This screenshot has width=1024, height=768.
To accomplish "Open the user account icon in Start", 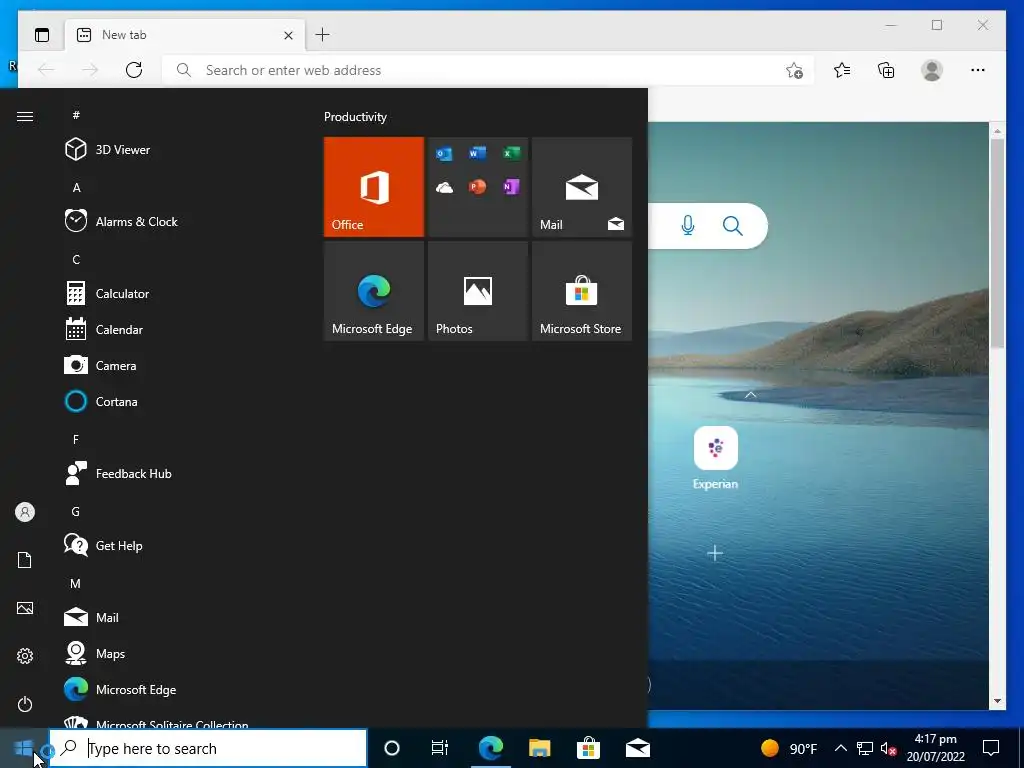I will (25, 512).
